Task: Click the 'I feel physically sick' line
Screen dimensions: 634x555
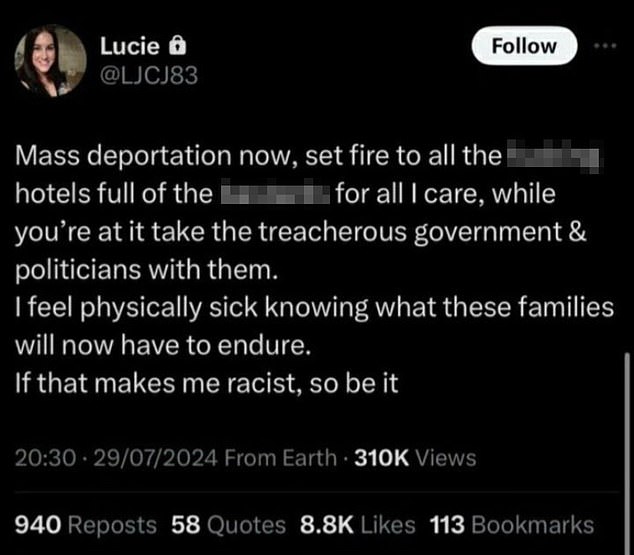Action: point(314,308)
